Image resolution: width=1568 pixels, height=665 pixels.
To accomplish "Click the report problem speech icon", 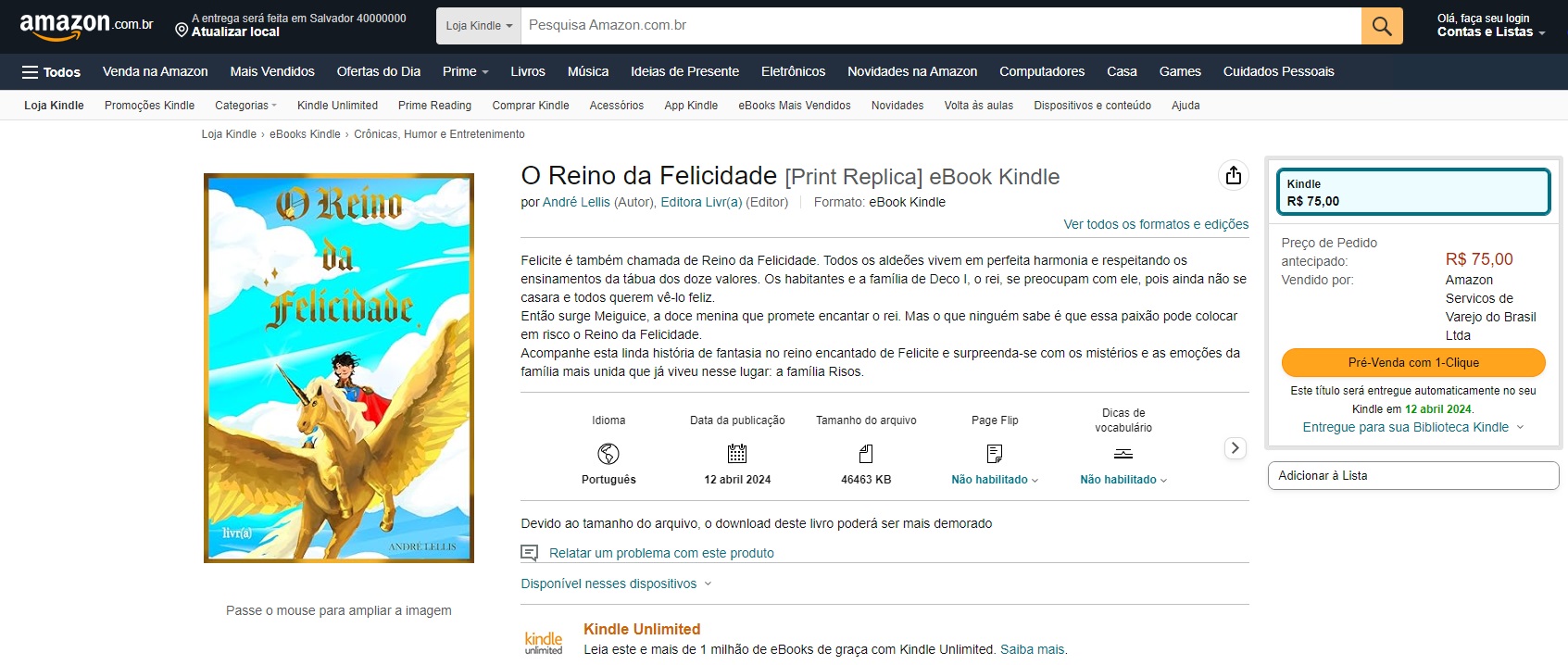I will point(530,553).
